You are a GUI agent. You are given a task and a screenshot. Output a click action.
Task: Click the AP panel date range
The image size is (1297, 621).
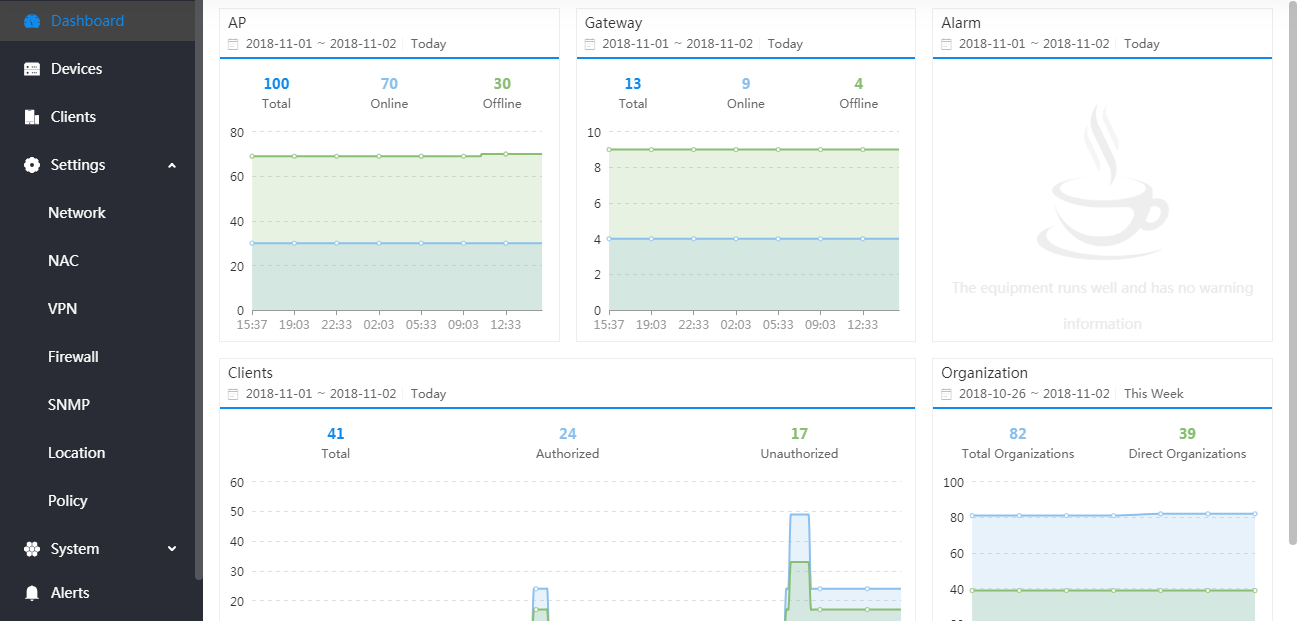point(321,44)
